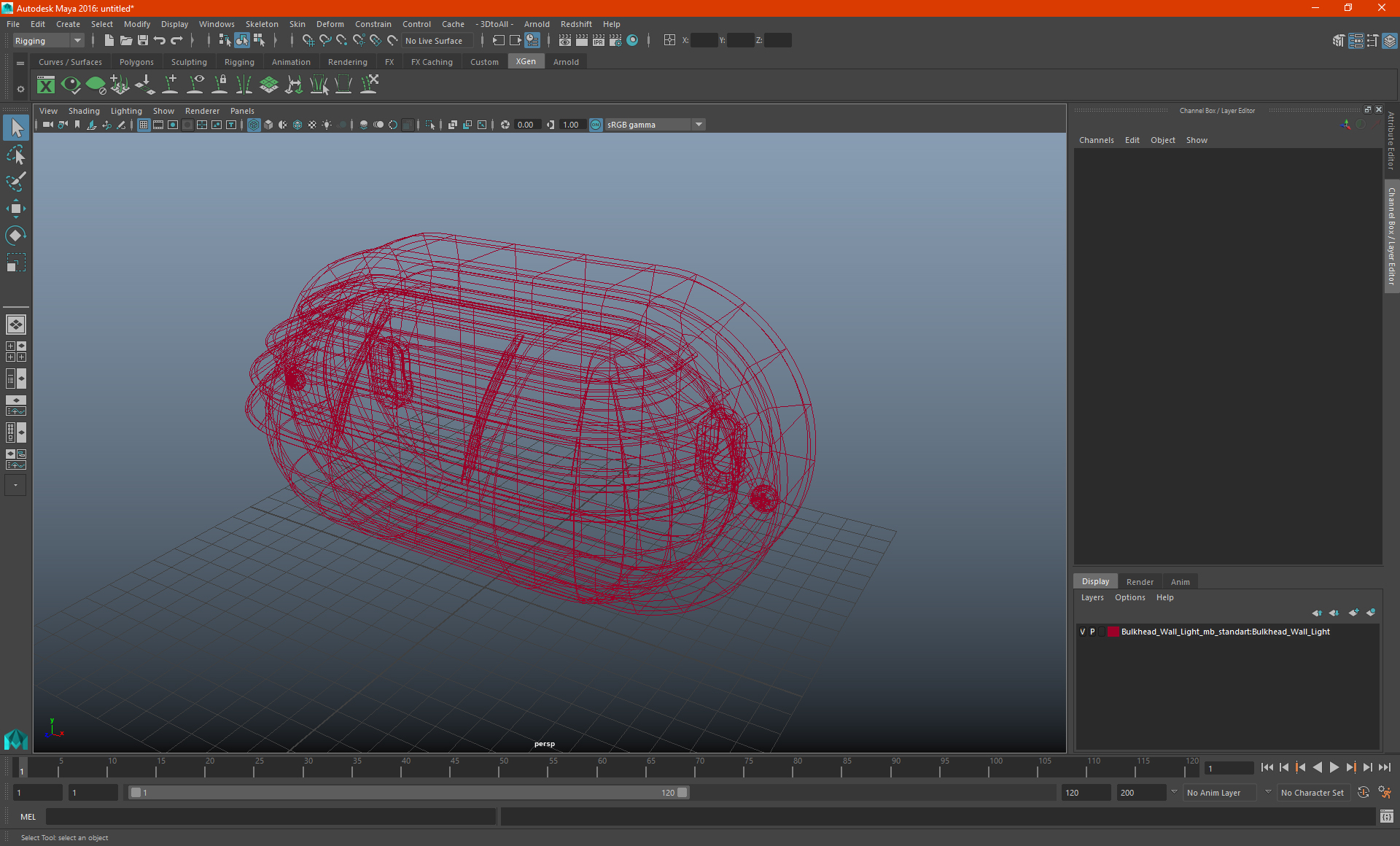Redo the last action
This screenshot has width=1400, height=846.
tap(176, 41)
